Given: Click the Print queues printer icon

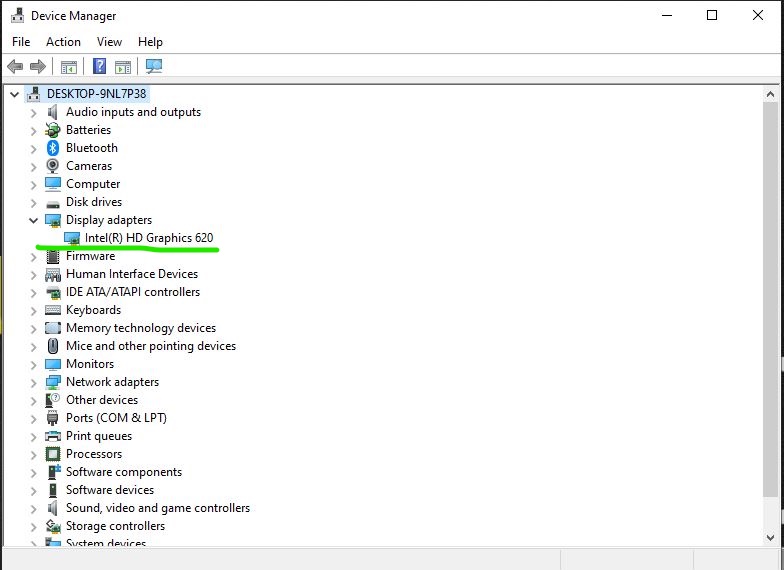Looking at the screenshot, I should [52, 436].
